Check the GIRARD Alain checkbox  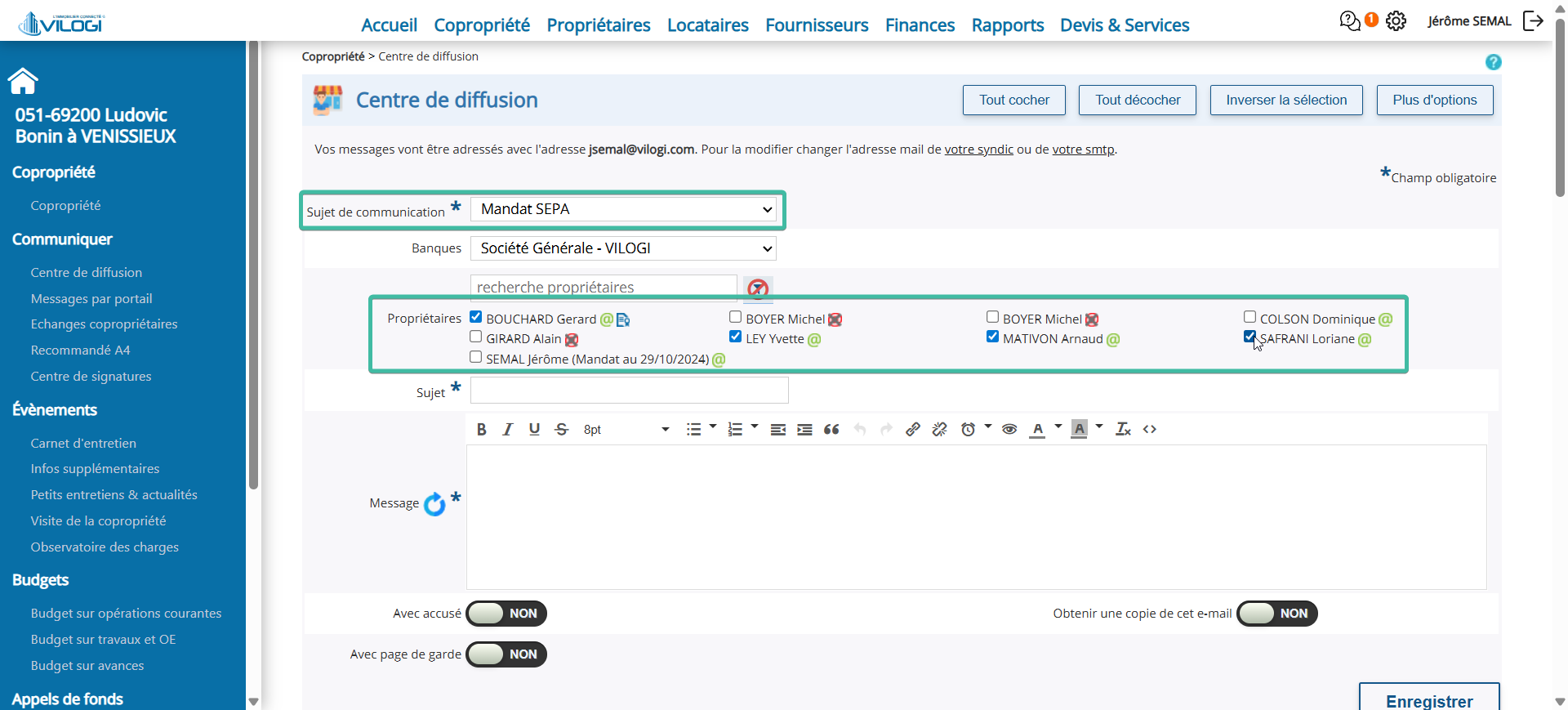(476, 337)
